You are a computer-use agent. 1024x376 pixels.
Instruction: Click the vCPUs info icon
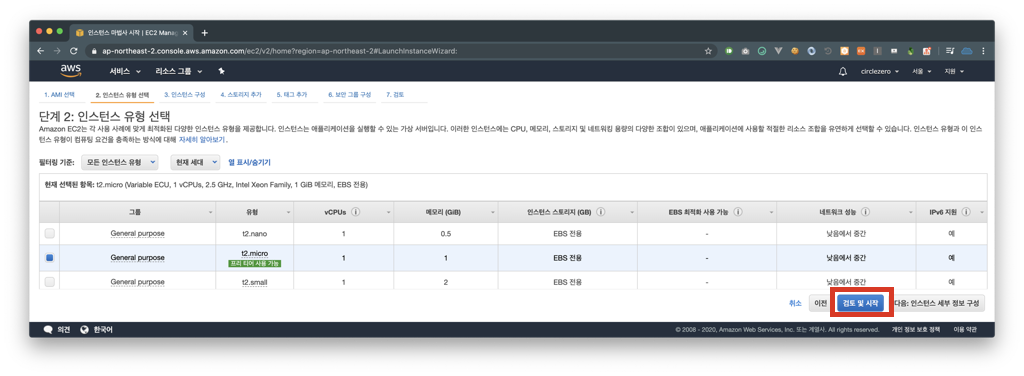click(355, 212)
